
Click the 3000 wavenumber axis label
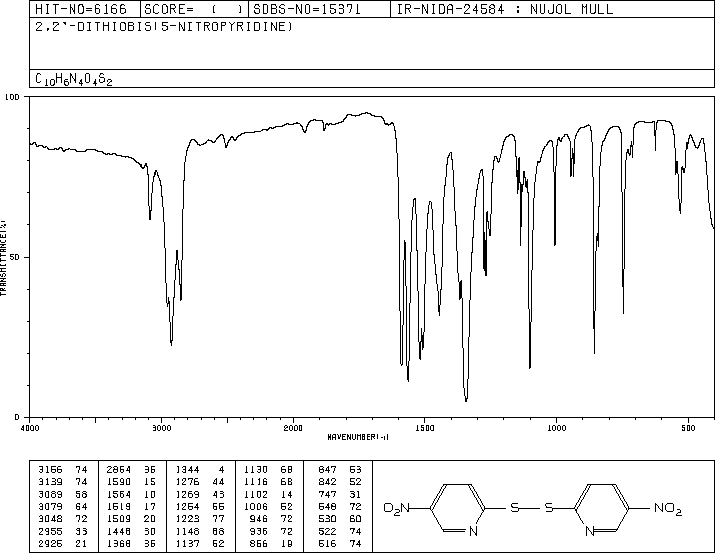pyautogui.click(x=162, y=428)
